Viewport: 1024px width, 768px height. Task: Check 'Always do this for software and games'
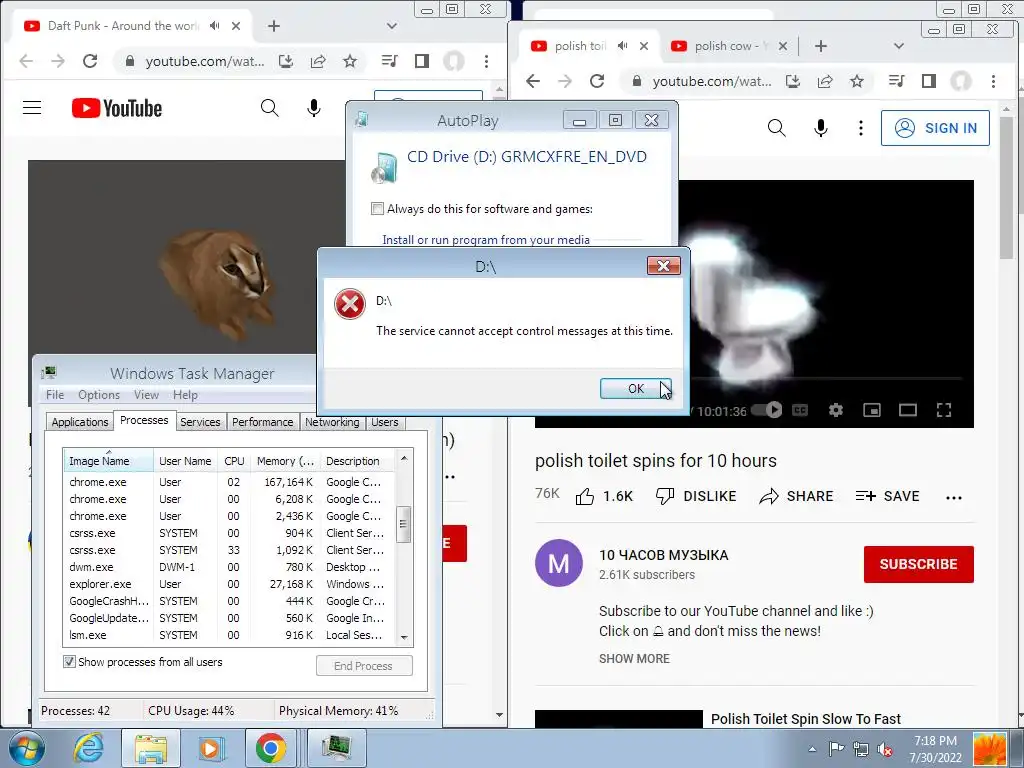377,208
